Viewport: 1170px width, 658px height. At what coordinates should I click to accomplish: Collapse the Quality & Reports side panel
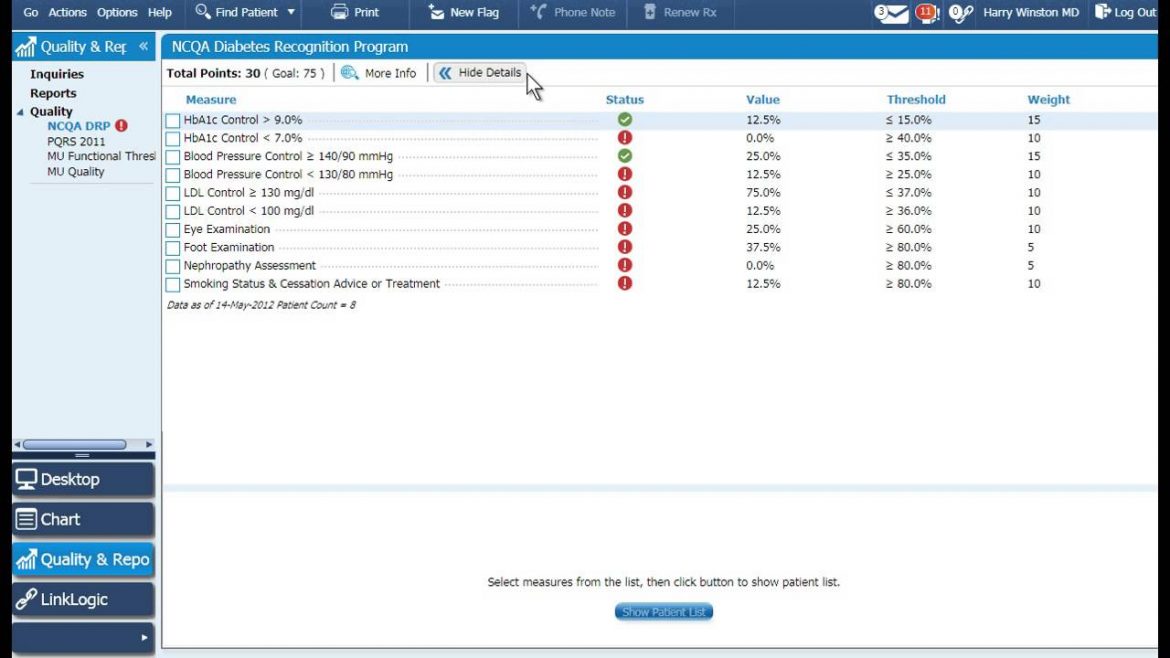pyautogui.click(x=144, y=47)
